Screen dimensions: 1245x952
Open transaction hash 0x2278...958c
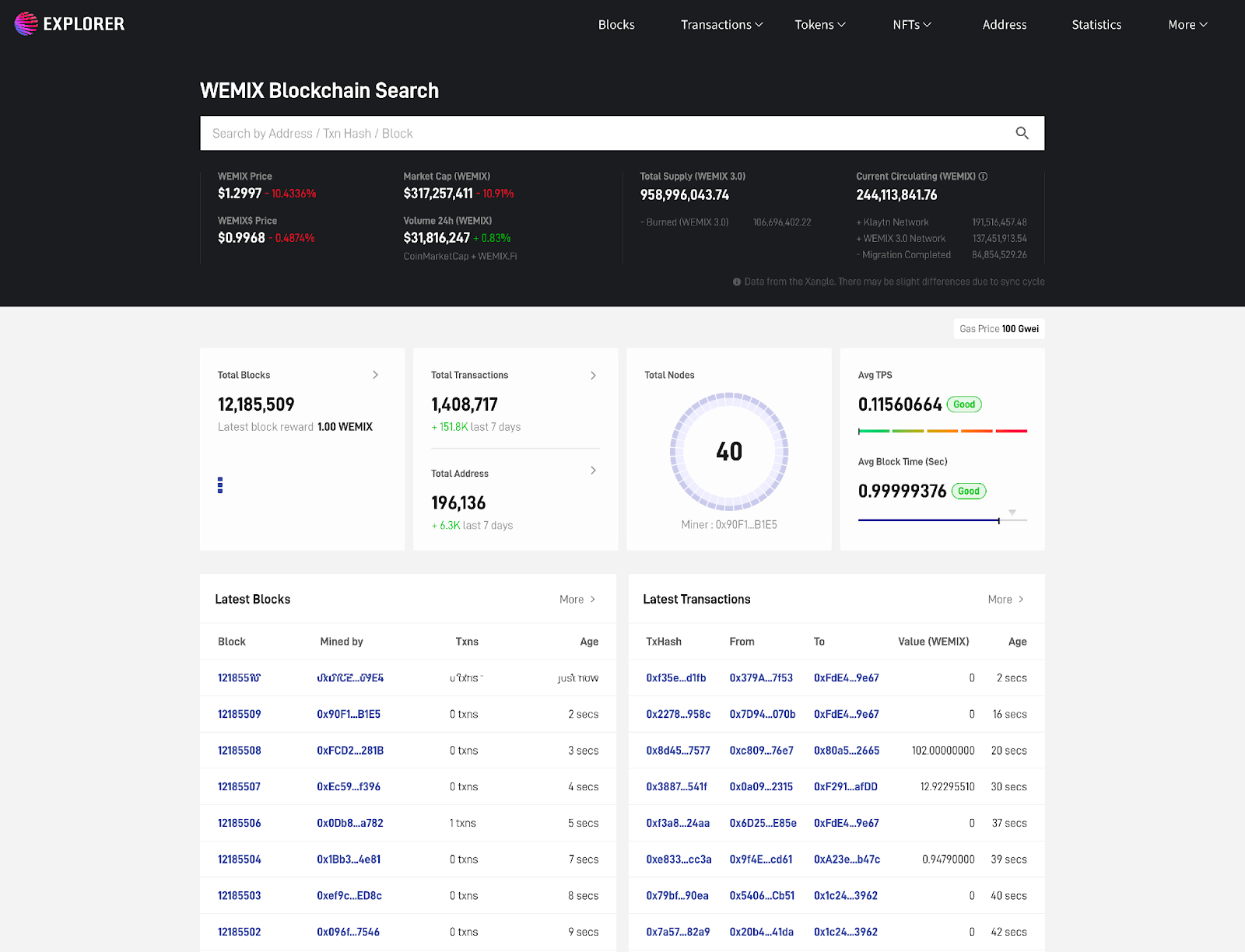click(x=679, y=714)
